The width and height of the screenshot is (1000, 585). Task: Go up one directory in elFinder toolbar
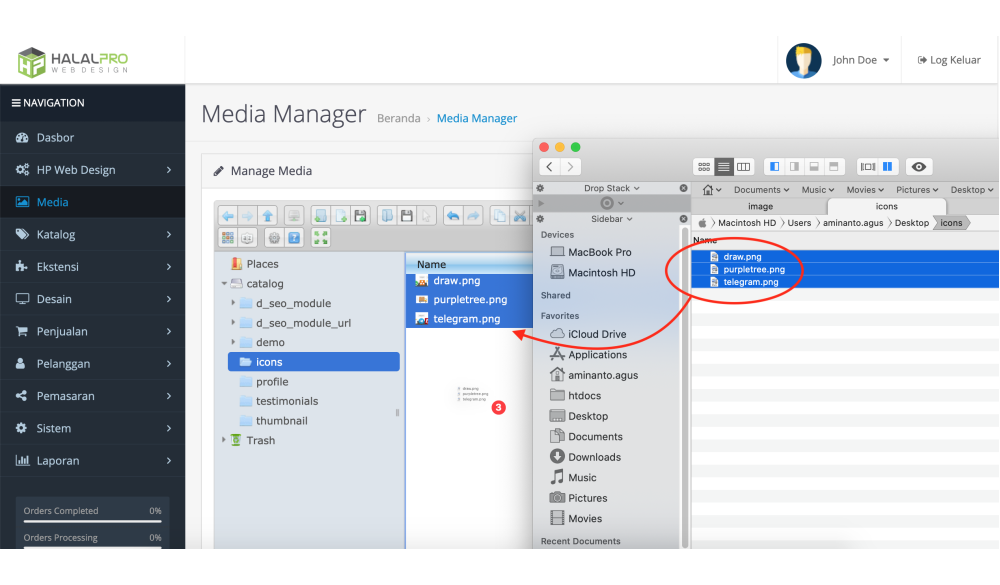click(x=267, y=216)
